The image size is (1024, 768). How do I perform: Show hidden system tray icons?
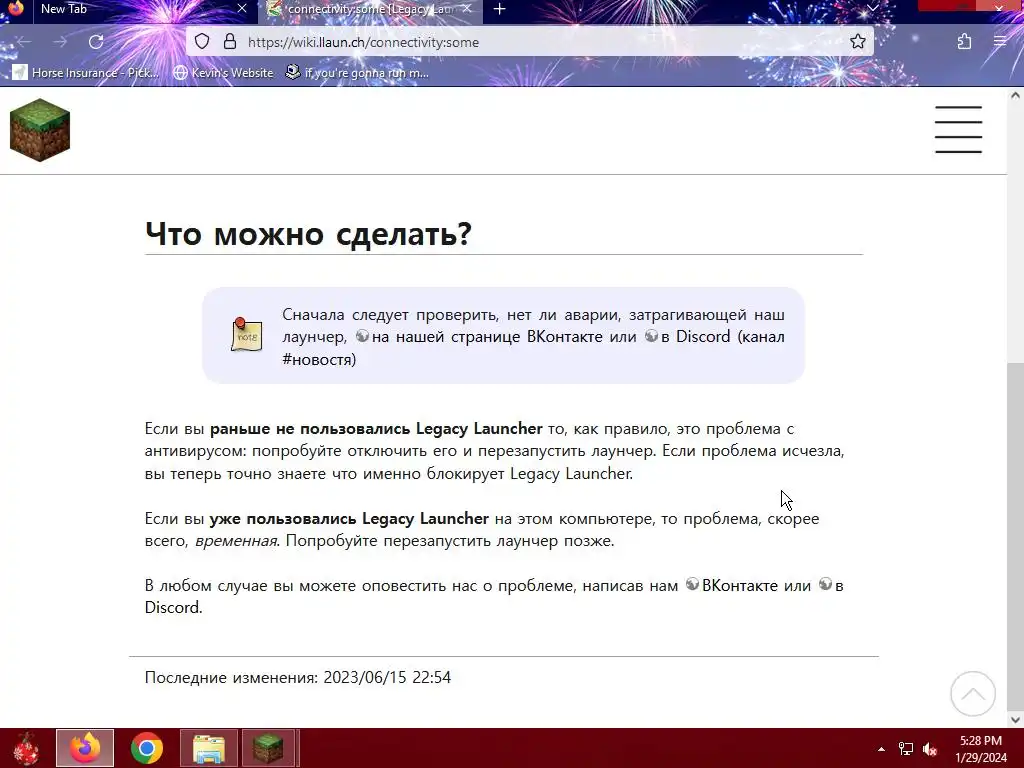pos(881,749)
